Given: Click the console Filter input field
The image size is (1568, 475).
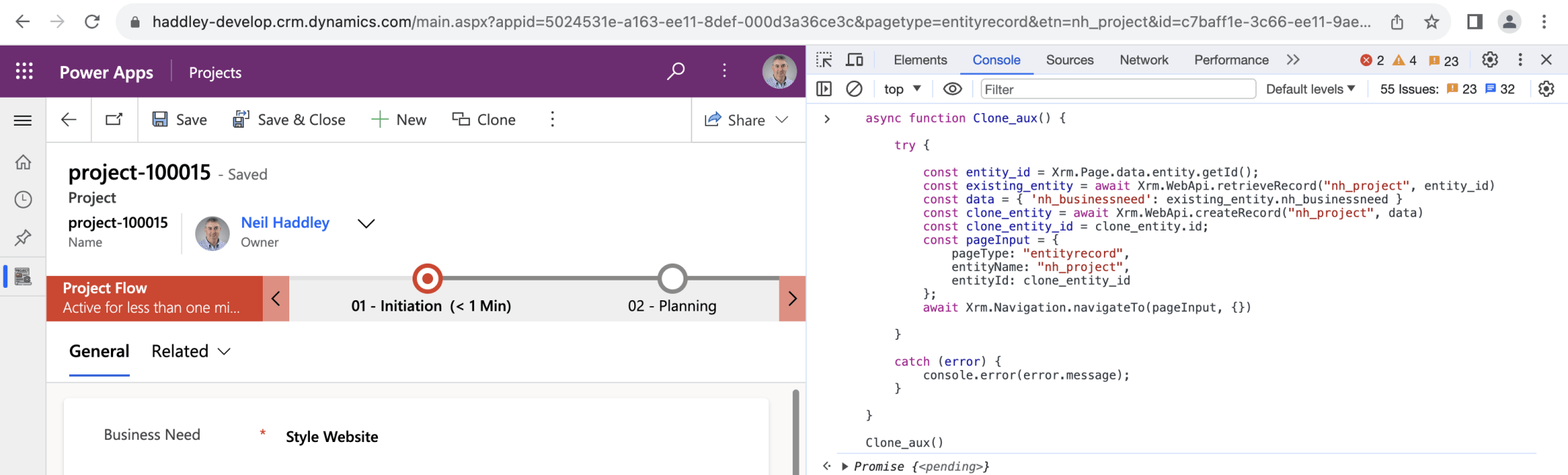Looking at the screenshot, I should coord(1118,89).
